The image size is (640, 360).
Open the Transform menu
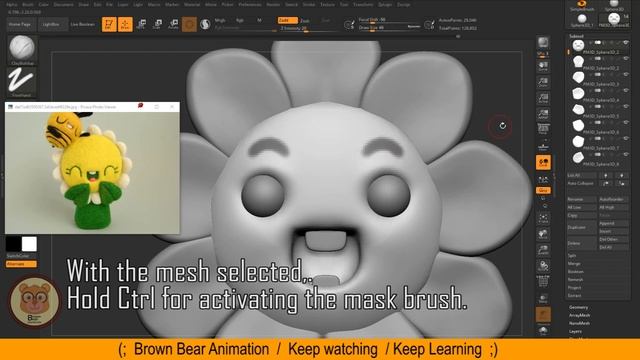(363, 5)
